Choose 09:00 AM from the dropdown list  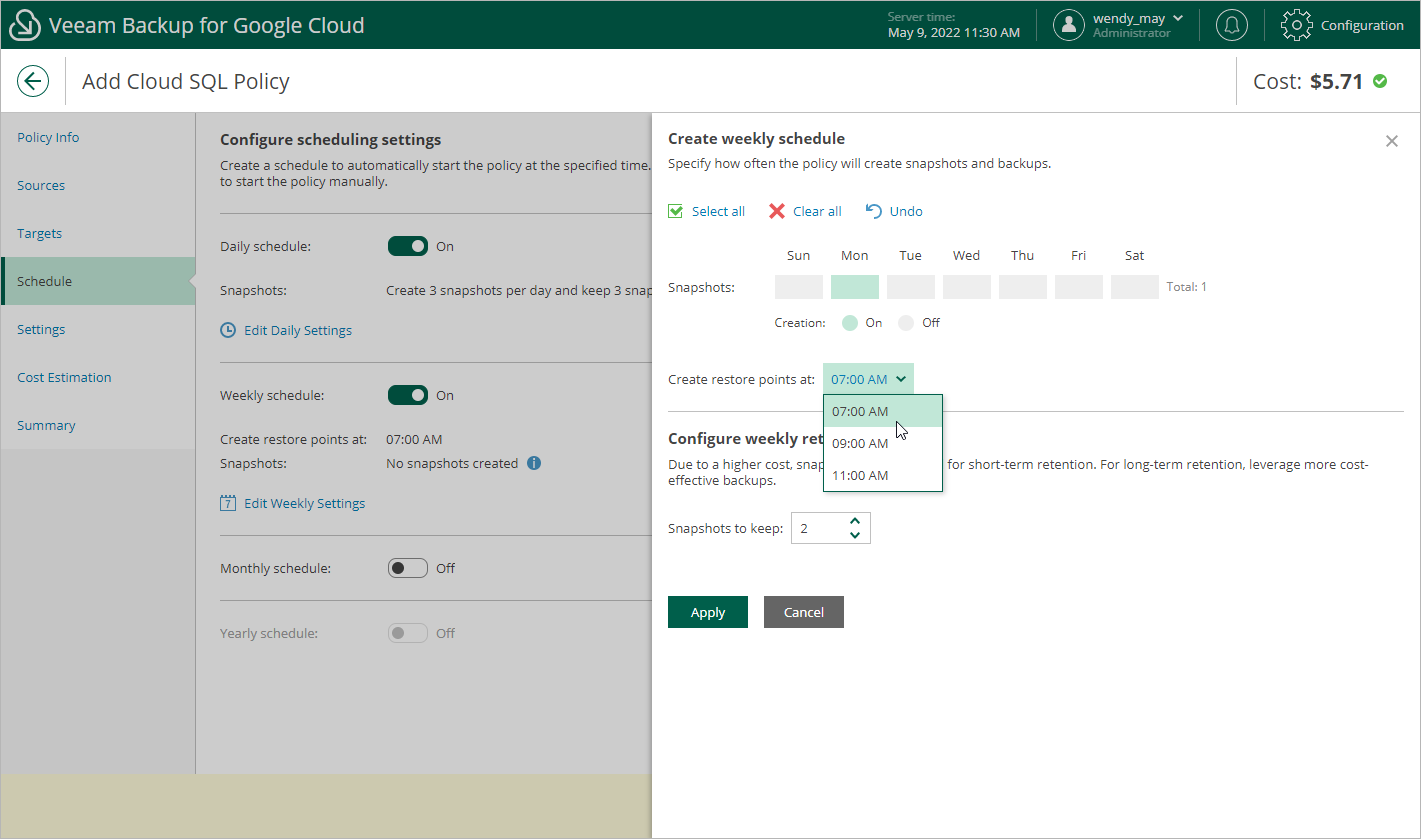tap(883, 443)
